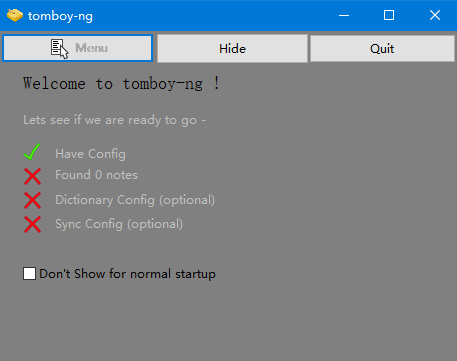Image resolution: width=457 pixels, height=361 pixels.
Task: Select the 'Found 0 notes' text
Action: point(96,175)
